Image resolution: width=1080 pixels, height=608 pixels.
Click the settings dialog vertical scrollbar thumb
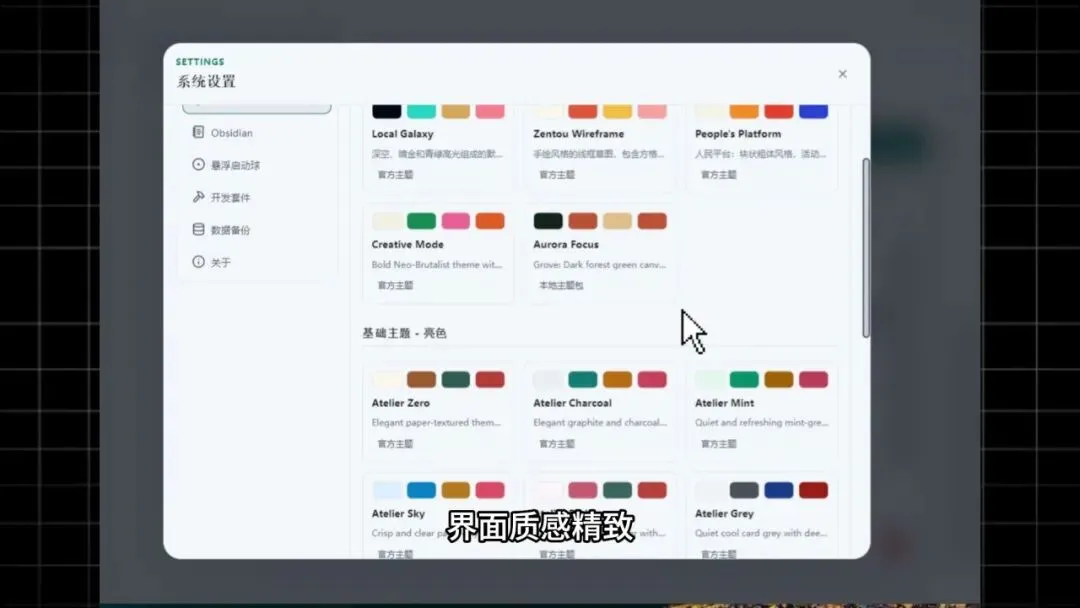[866, 248]
